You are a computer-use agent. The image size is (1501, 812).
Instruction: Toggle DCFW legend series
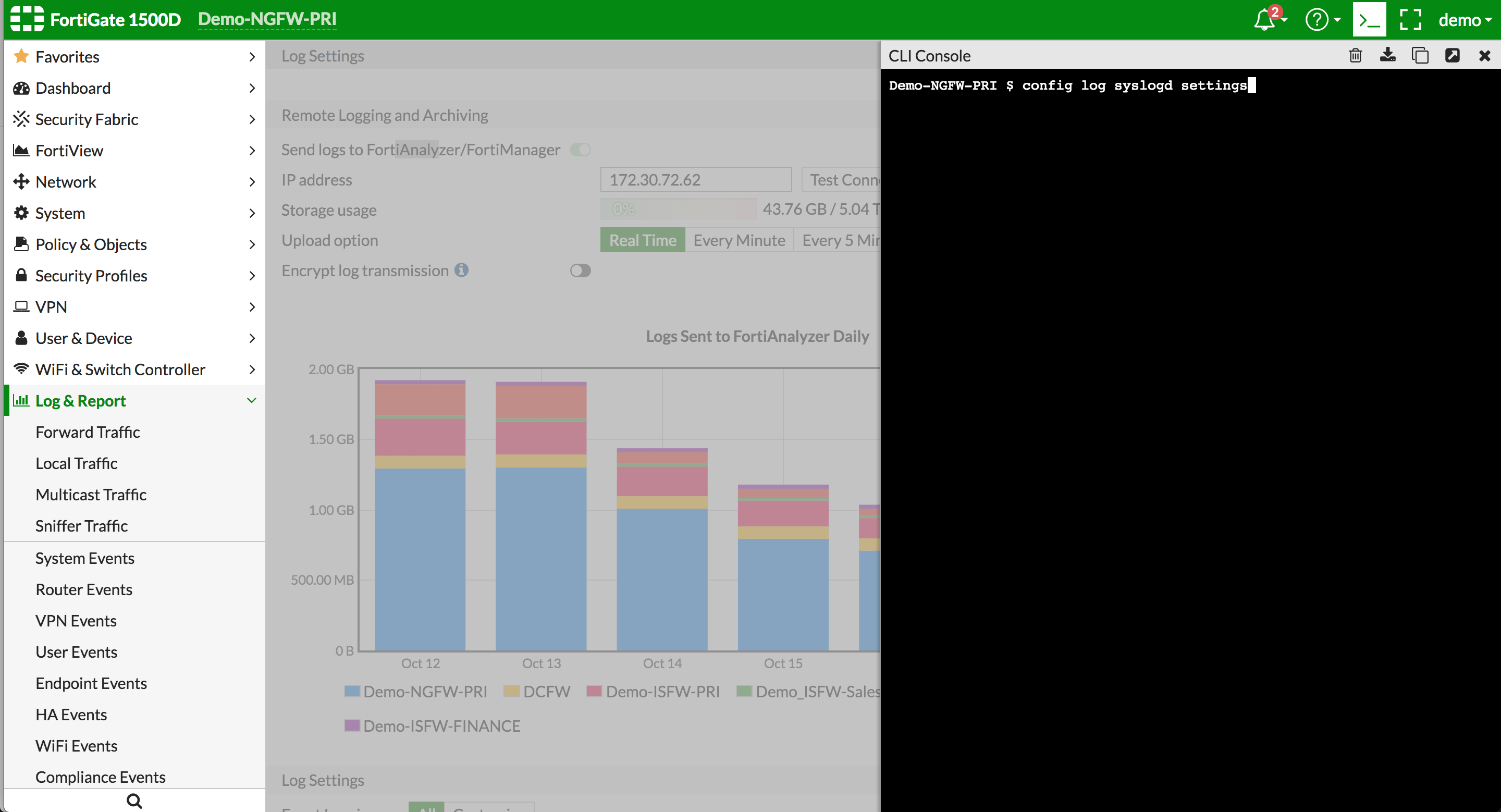[537, 692]
